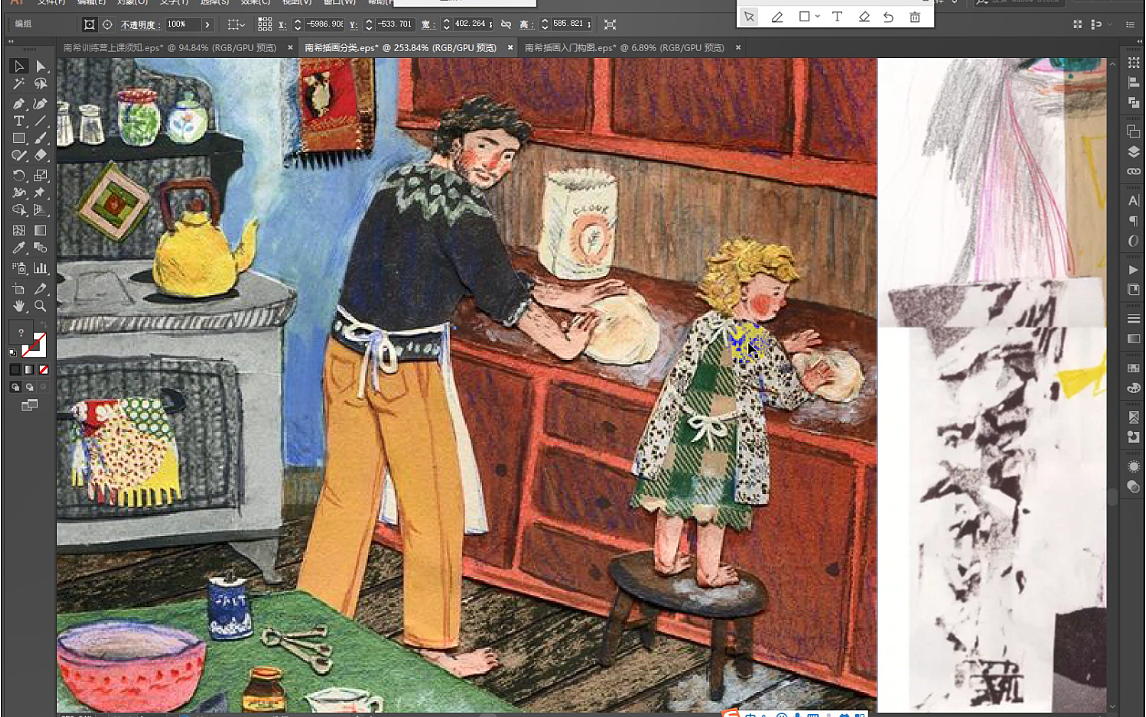Select the Rotate tool
1146x717 pixels.
click(x=19, y=175)
